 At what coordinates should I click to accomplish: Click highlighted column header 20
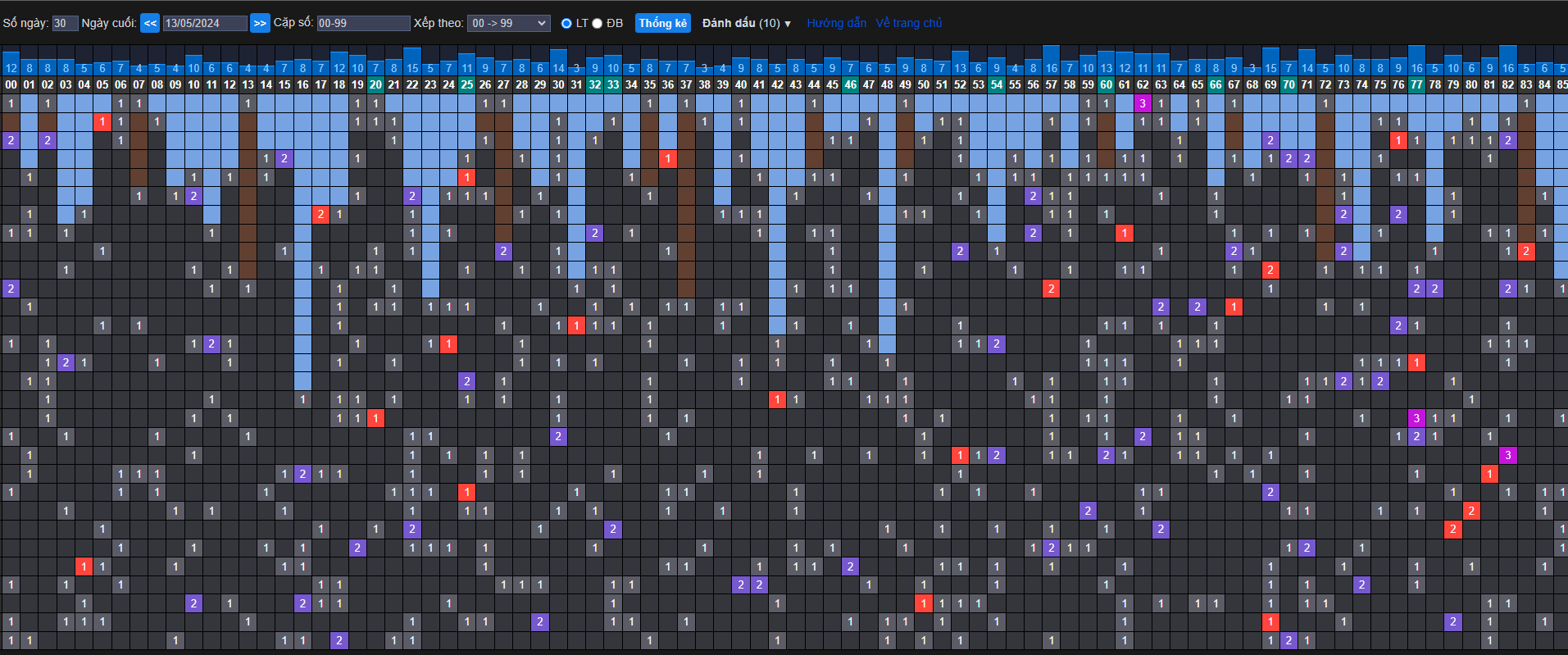[375, 84]
